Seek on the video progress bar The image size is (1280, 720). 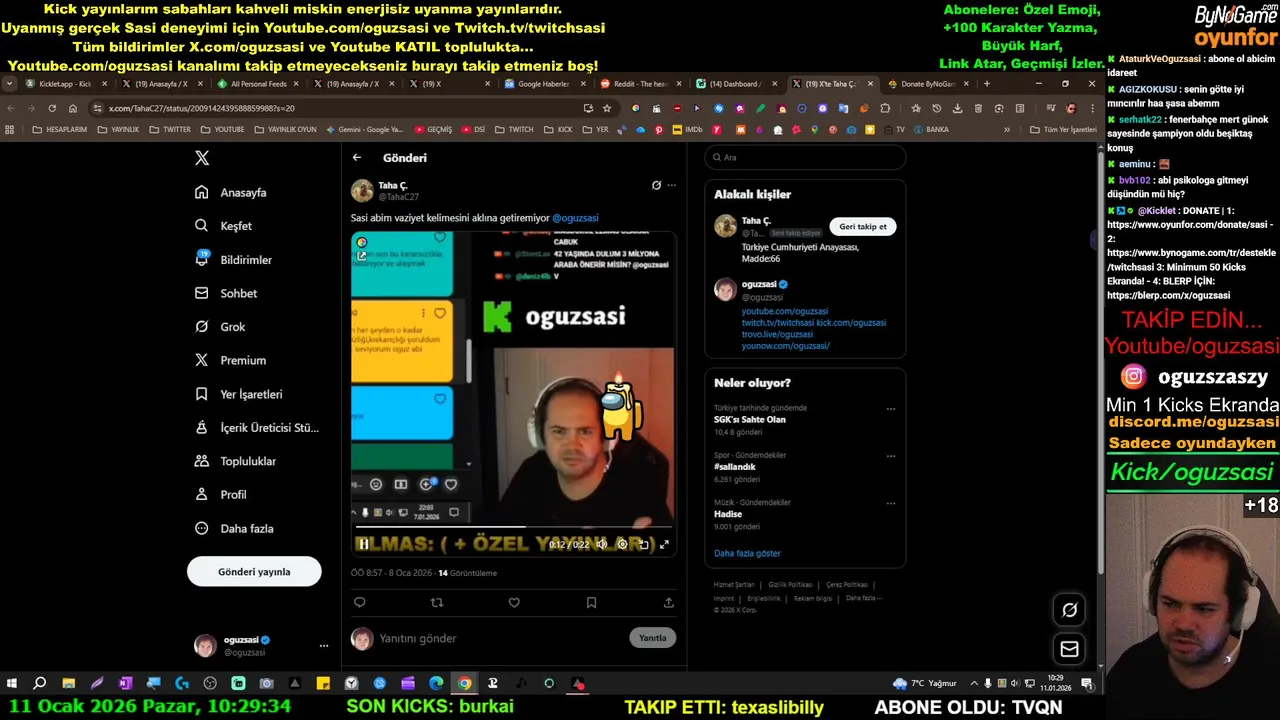513,526
